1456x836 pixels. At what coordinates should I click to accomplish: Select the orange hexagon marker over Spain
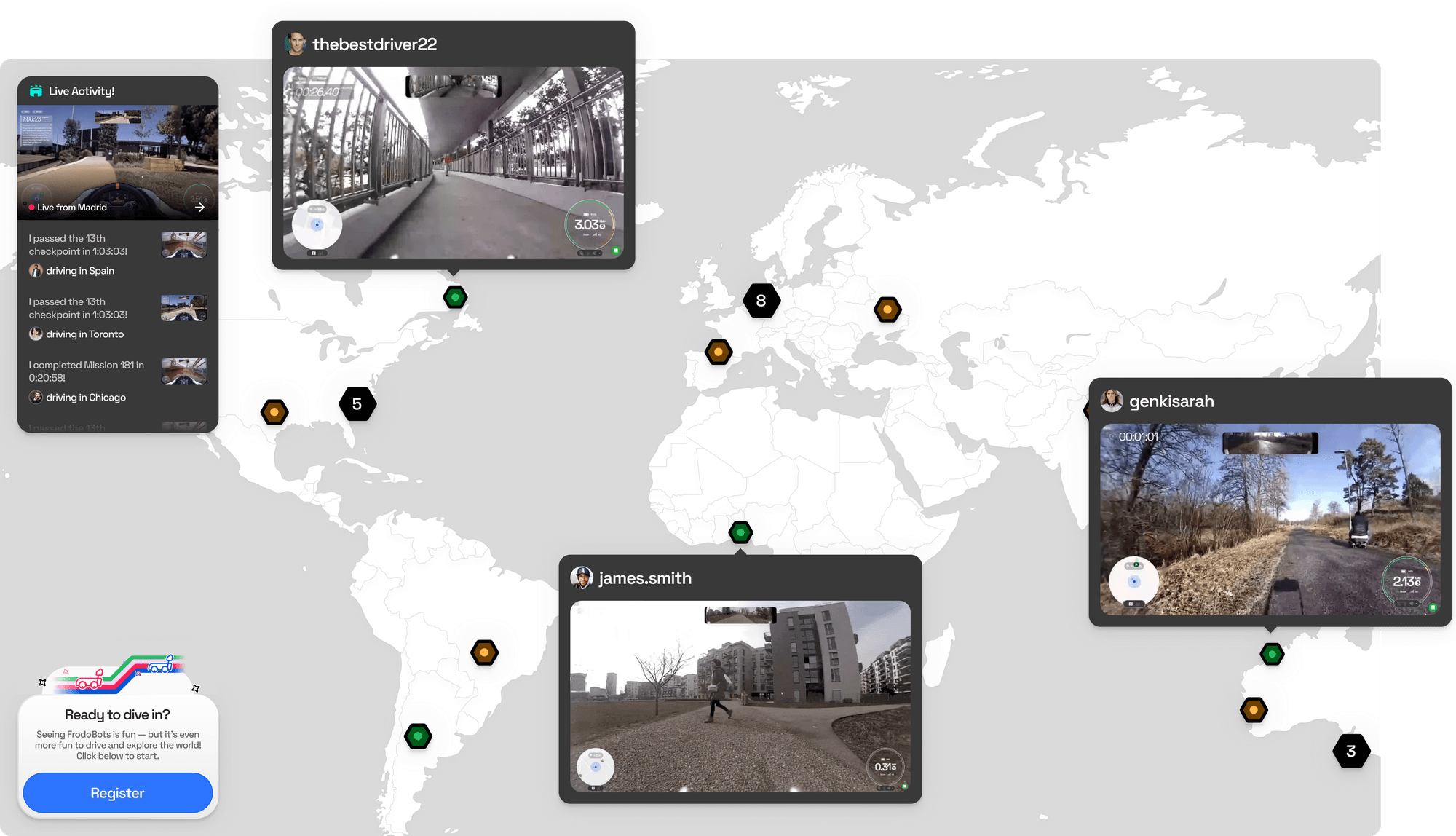click(x=719, y=352)
